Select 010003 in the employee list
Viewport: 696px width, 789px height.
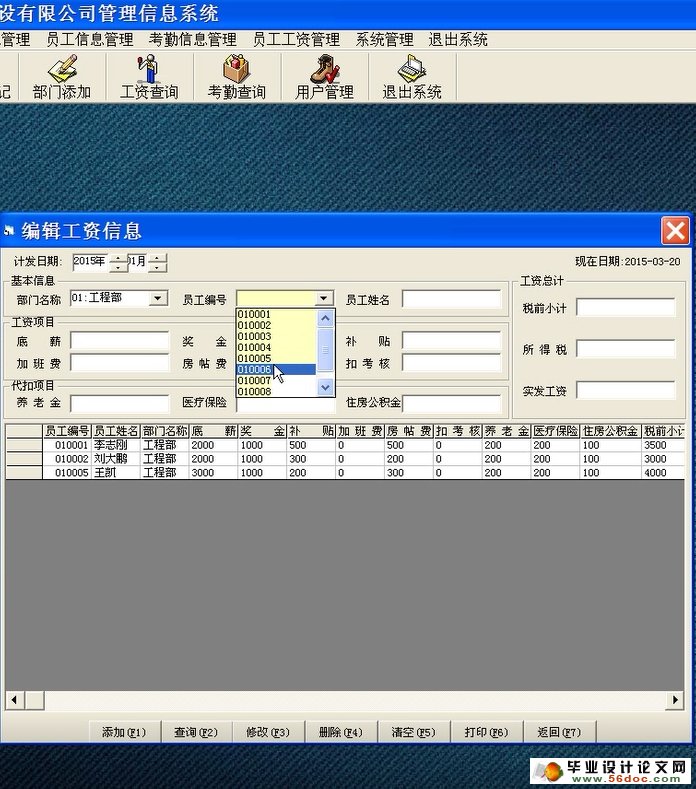tap(276, 336)
